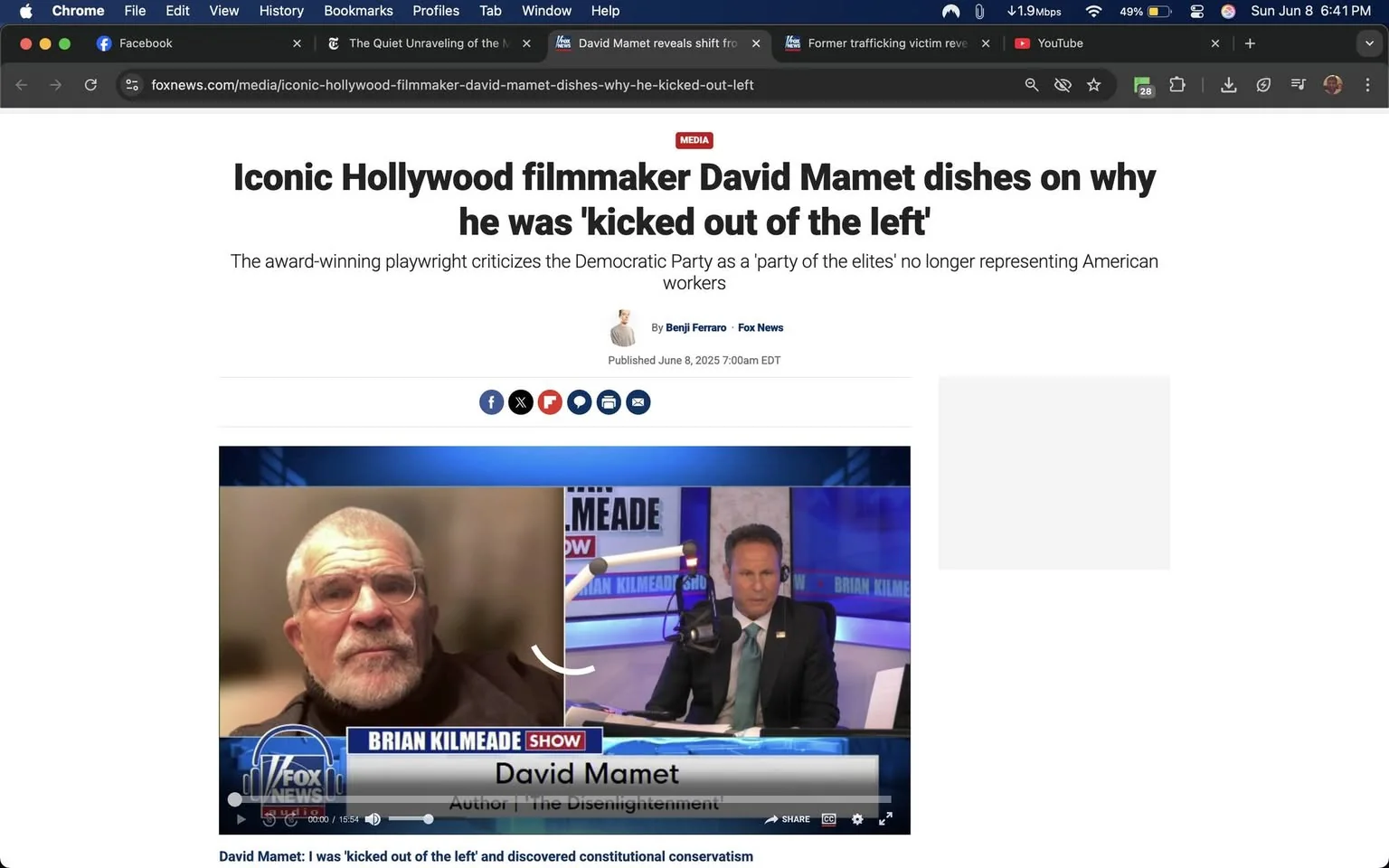Share article via Facebook icon
1389x868 pixels.
(491, 402)
